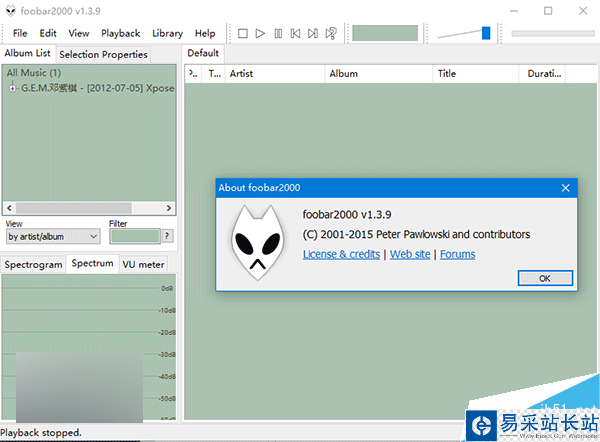Click the Album column header
This screenshot has height=442, width=600.
point(379,73)
